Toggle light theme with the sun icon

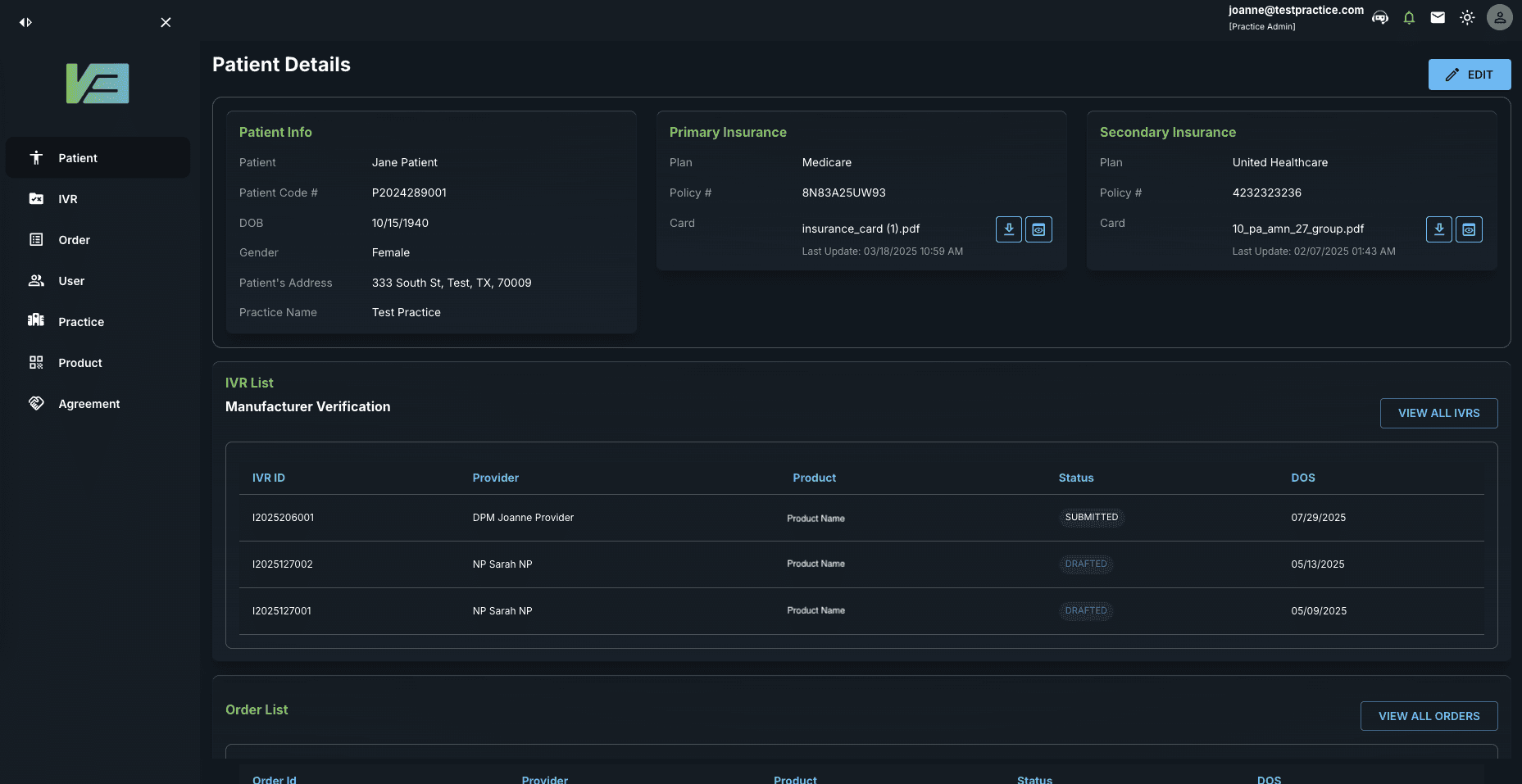tap(1467, 17)
